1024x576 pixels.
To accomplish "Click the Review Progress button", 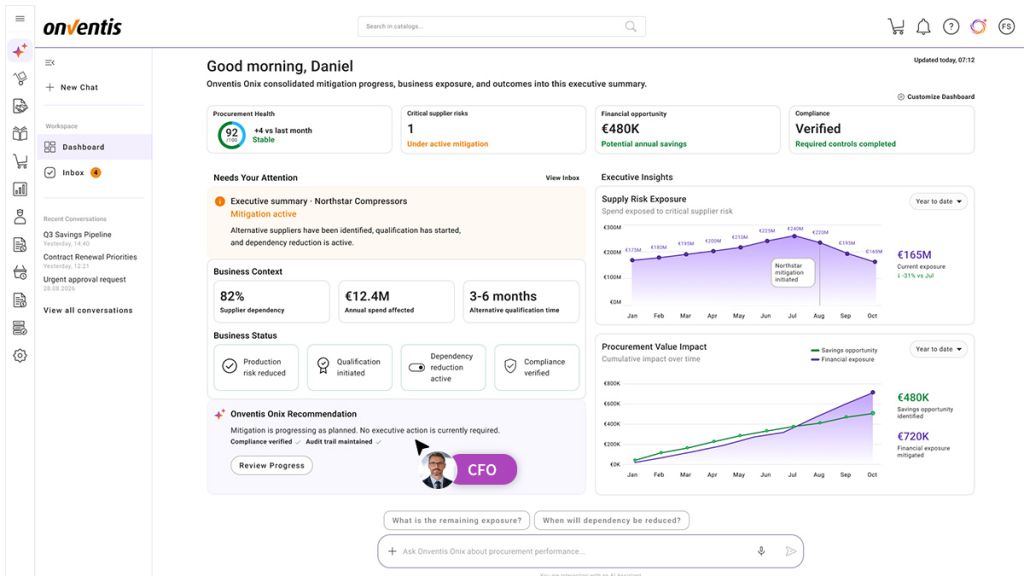I will click(272, 466).
